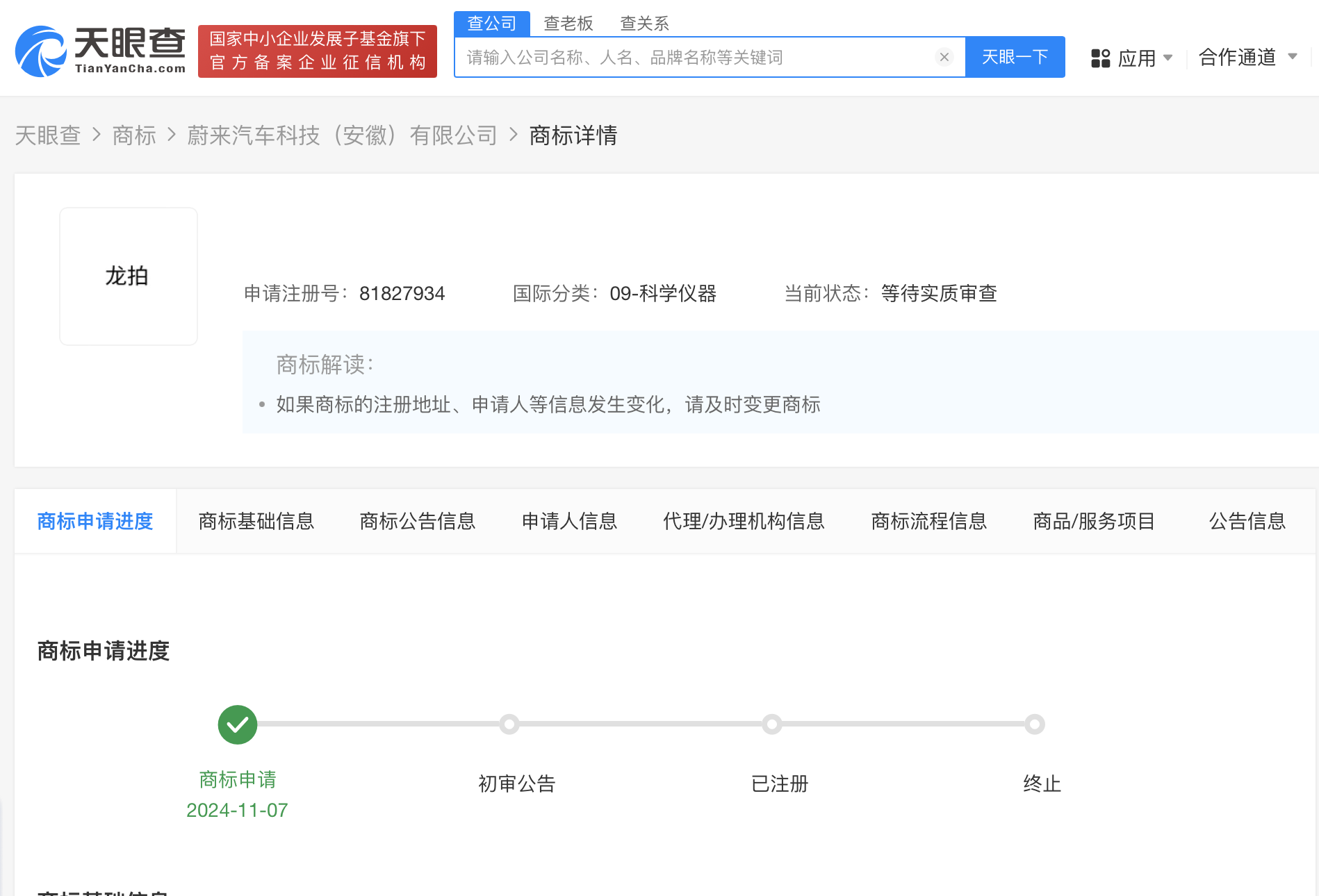Open the 商品/服务项目 tab
Image resolution: width=1319 pixels, height=896 pixels.
tap(1094, 521)
